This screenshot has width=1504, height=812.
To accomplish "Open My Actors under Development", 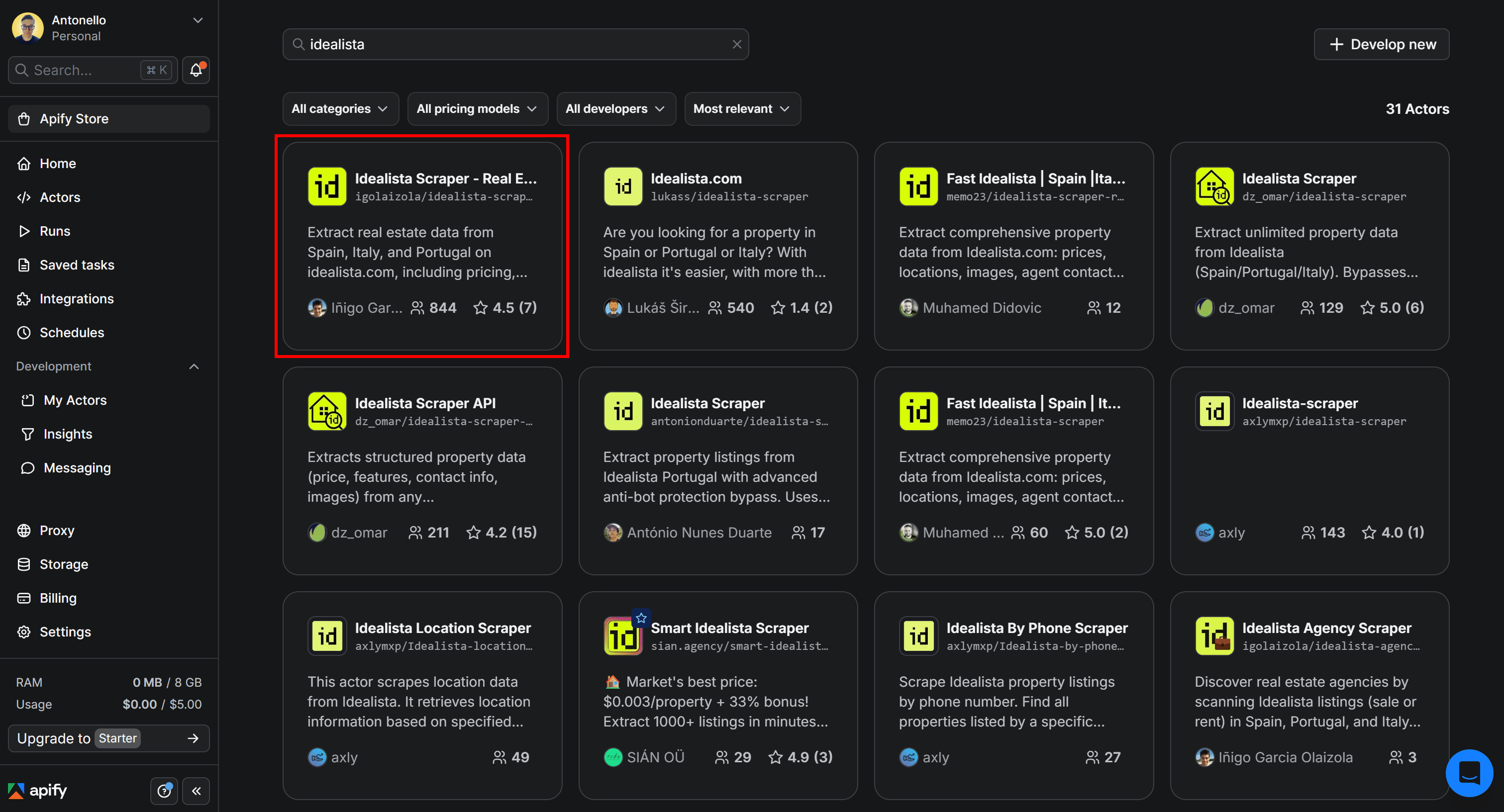I will pyautogui.click(x=73, y=400).
